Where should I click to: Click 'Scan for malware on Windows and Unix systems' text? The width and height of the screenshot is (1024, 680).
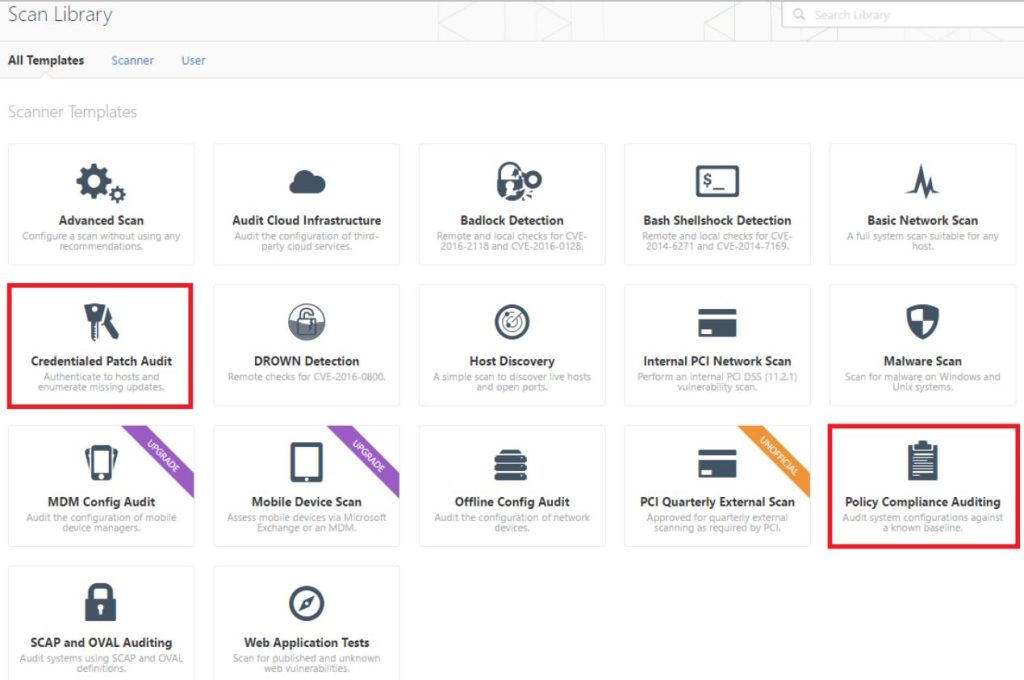[922, 381]
